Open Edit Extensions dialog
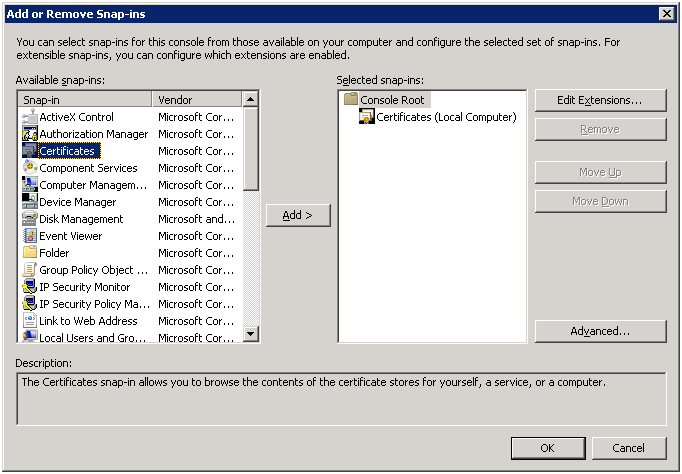The height and width of the screenshot is (474, 682). point(600,100)
